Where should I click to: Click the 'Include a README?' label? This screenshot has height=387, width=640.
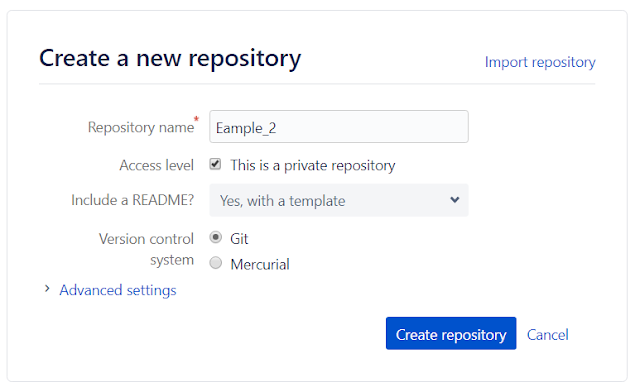132,200
